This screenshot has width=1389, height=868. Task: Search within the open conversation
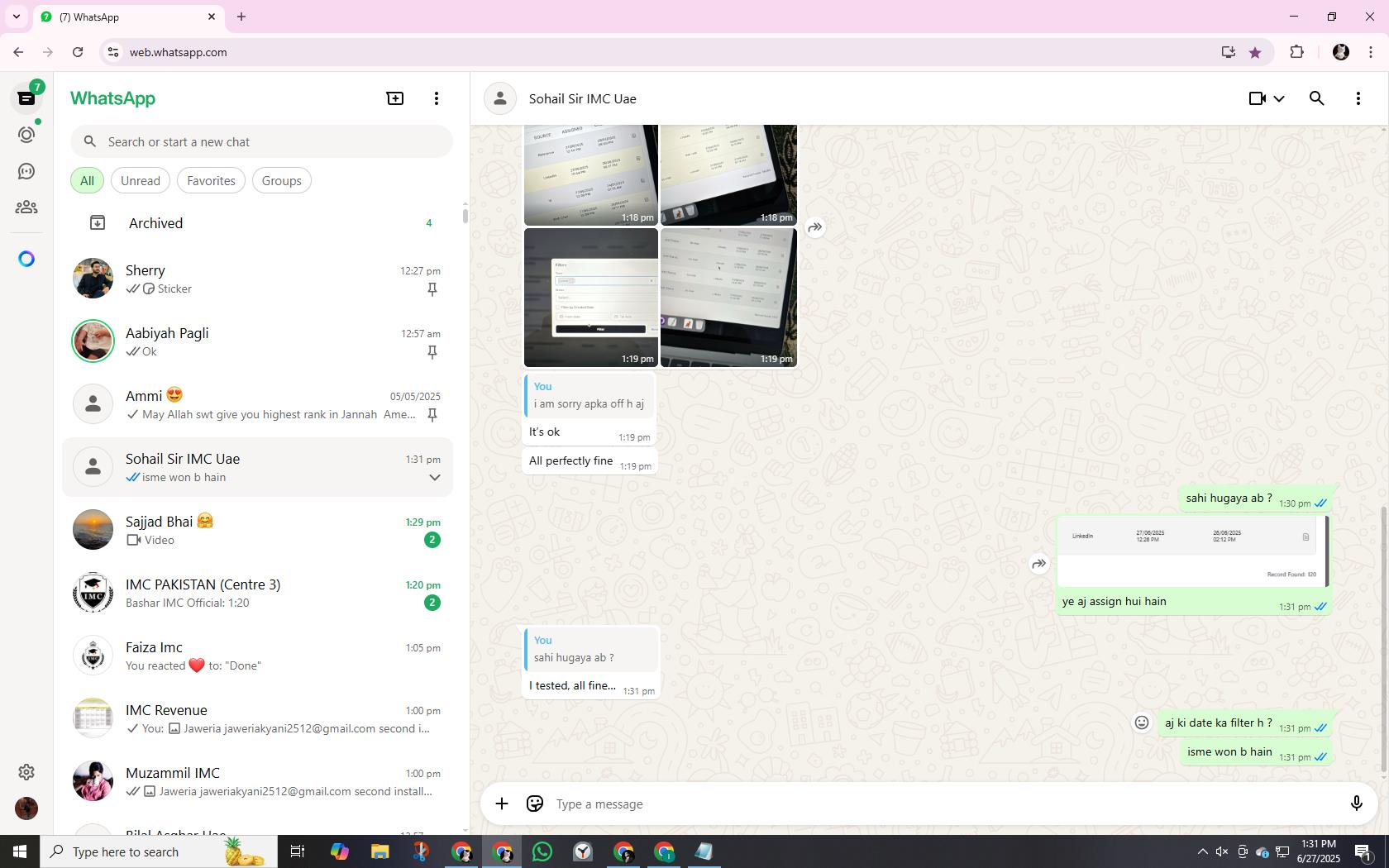(x=1317, y=98)
